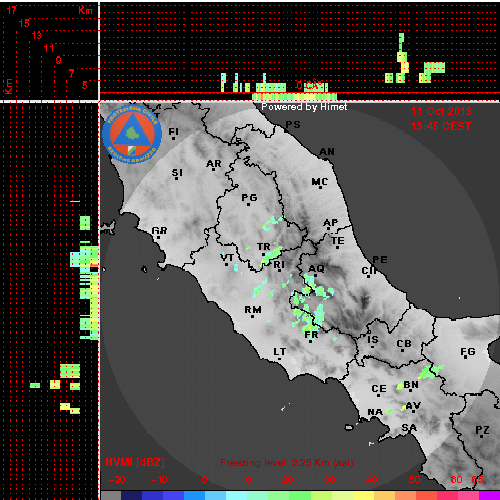Select the CB city label
500x500 pixels.
(404, 344)
